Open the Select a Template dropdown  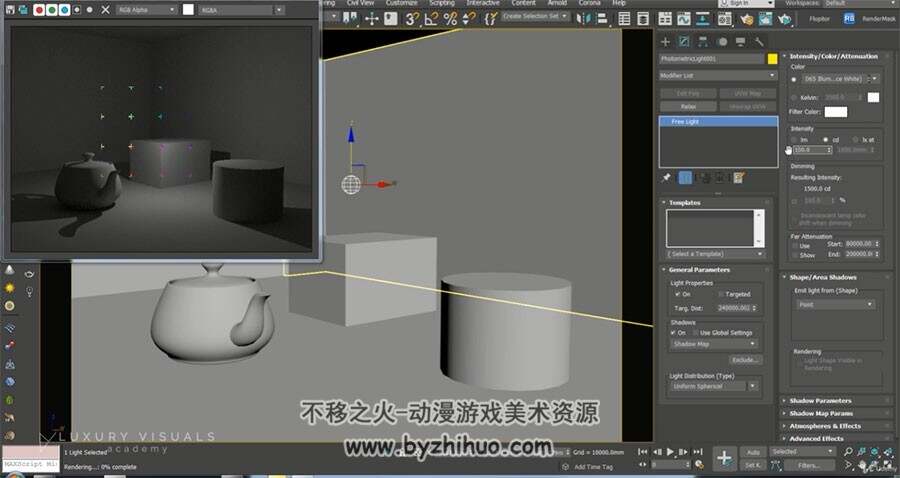pos(716,254)
